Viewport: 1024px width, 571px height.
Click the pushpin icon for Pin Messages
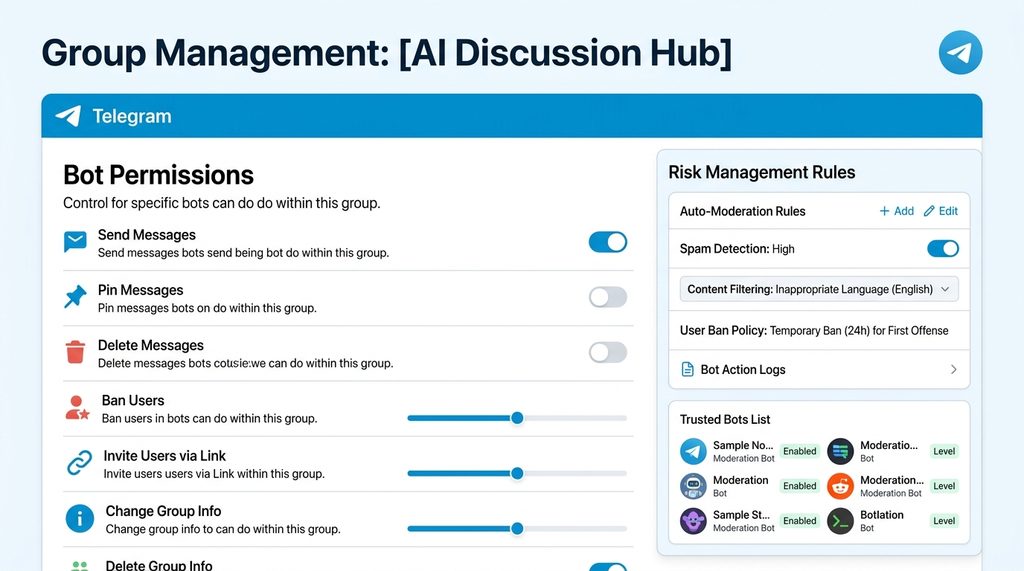76,297
